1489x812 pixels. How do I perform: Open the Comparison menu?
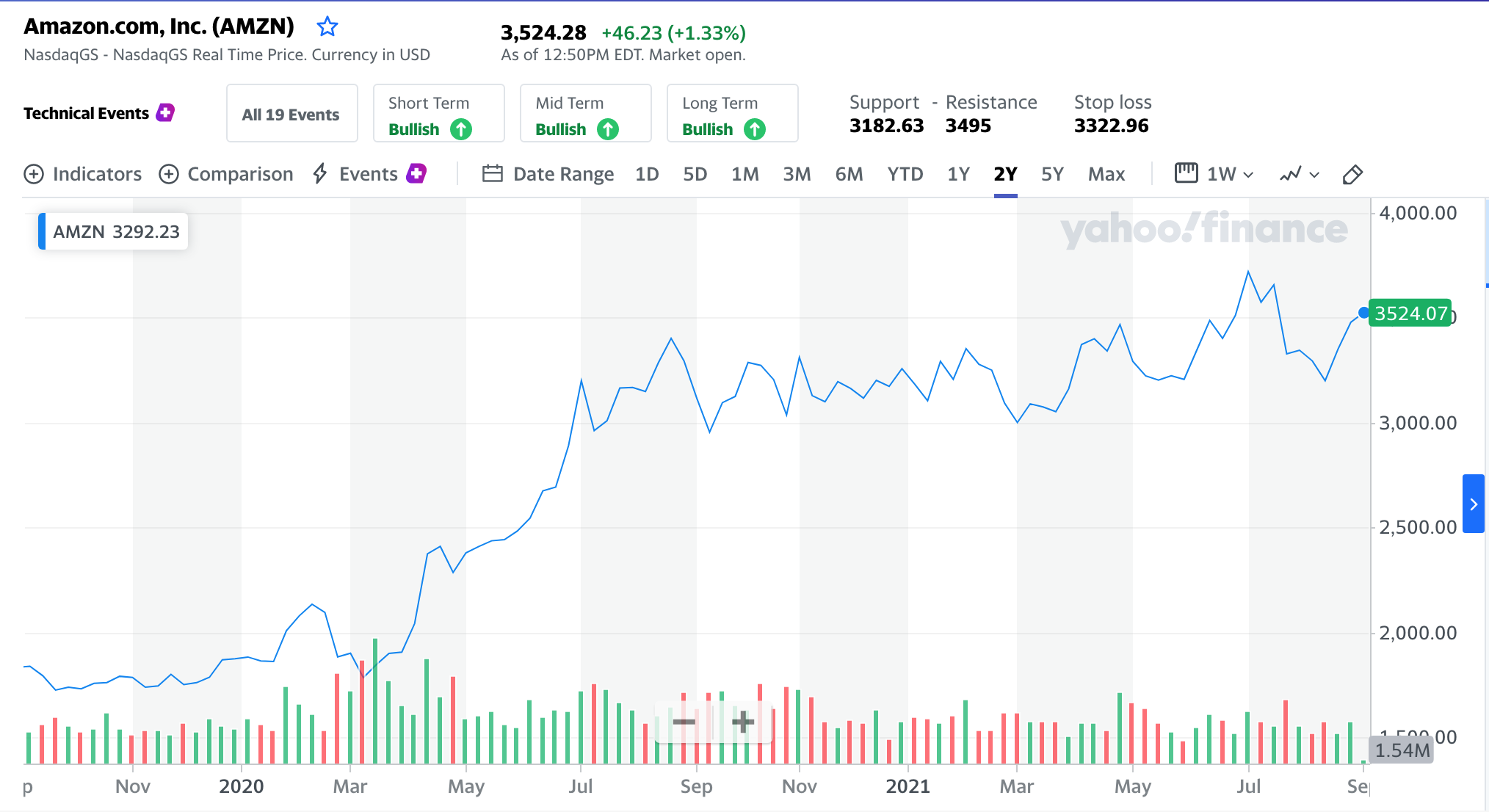point(226,174)
